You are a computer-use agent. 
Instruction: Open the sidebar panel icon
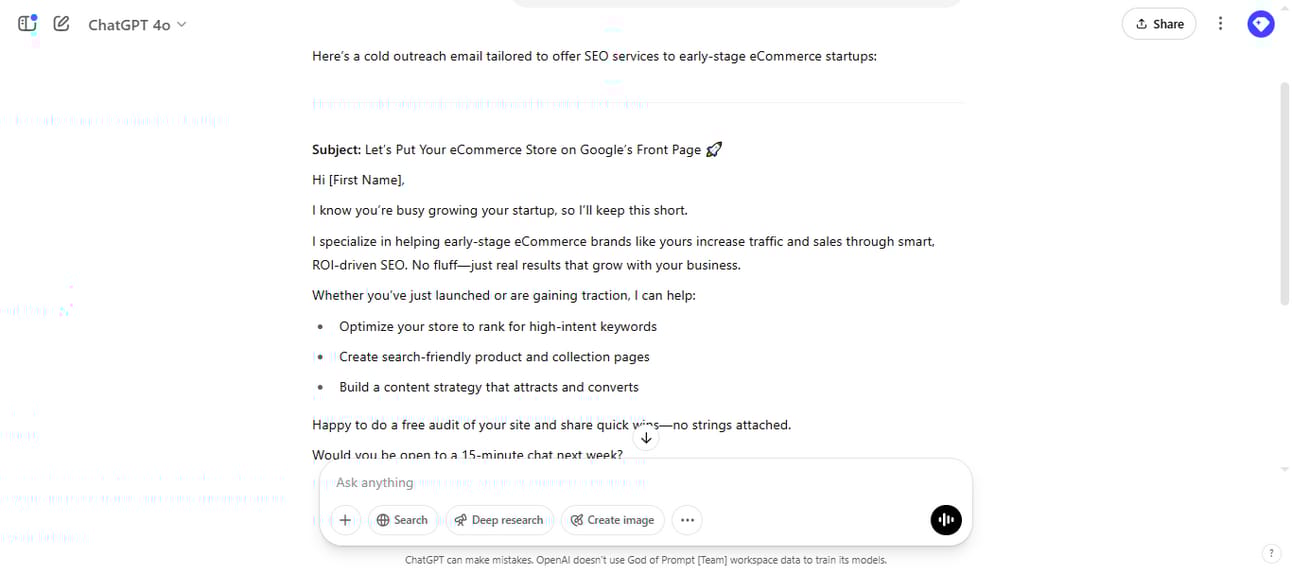click(27, 23)
